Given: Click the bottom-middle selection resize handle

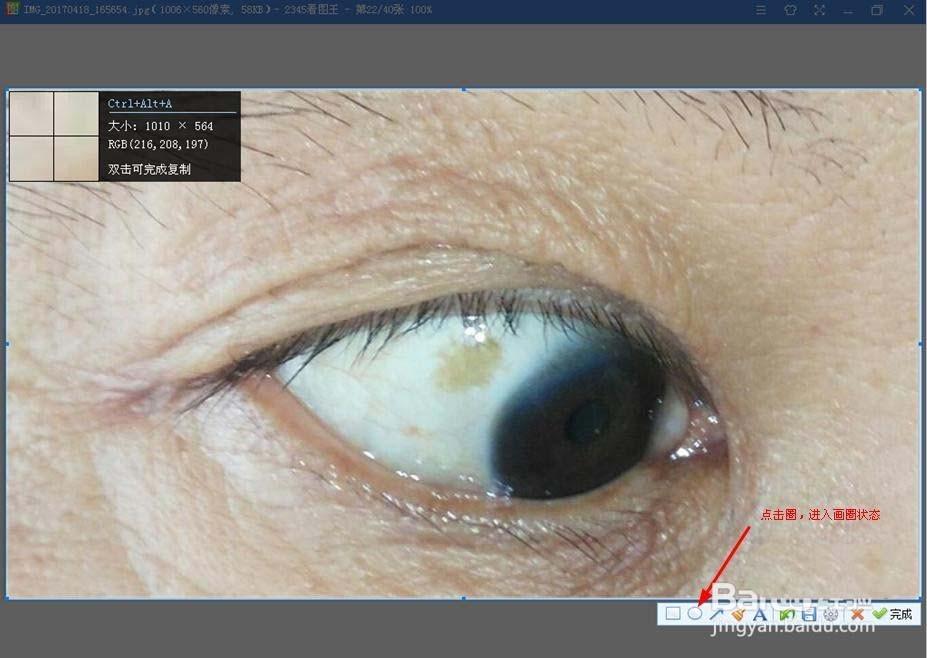Looking at the screenshot, I should (463, 598).
